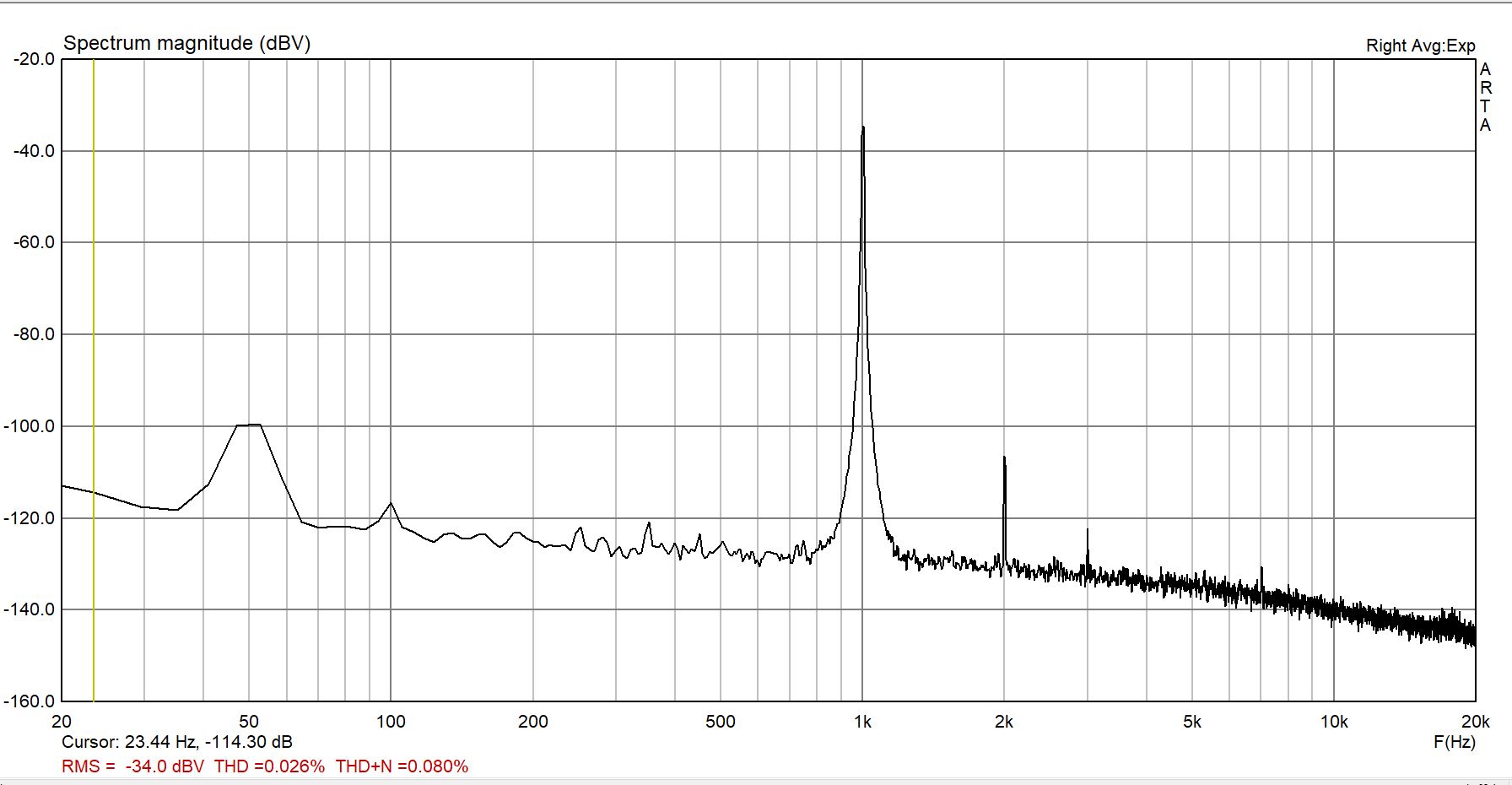Viewport: 1512px width, 785px height.
Task: Click the '10k' frequency axis label
Action: click(1334, 722)
